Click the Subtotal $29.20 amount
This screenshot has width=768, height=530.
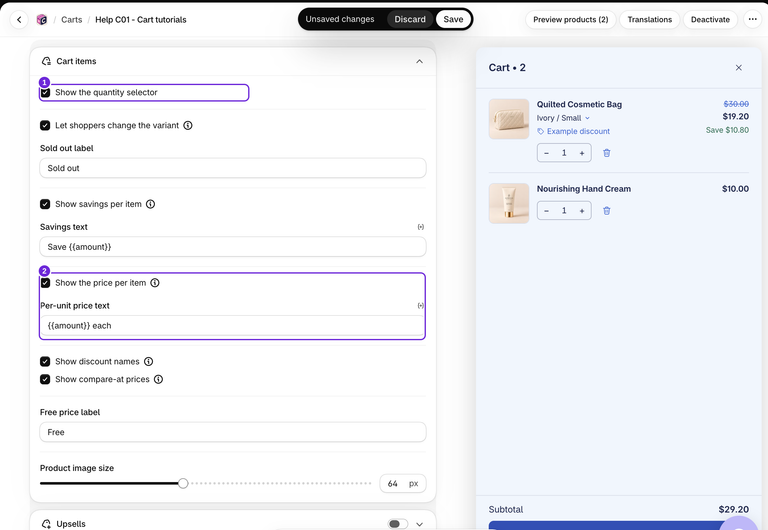pos(733,509)
